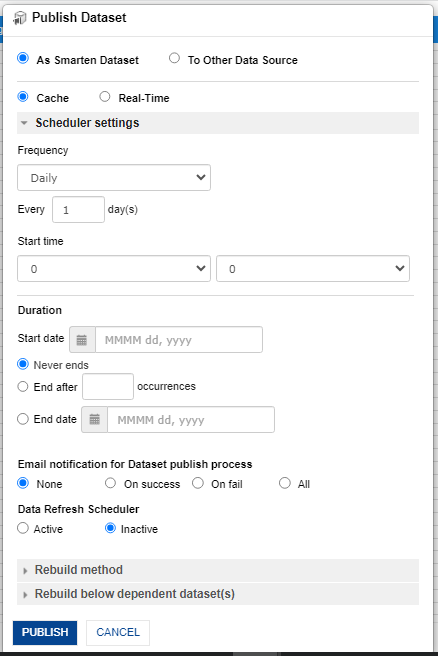Expand Rebuild below dependent dataset(s) section

pos(218,594)
